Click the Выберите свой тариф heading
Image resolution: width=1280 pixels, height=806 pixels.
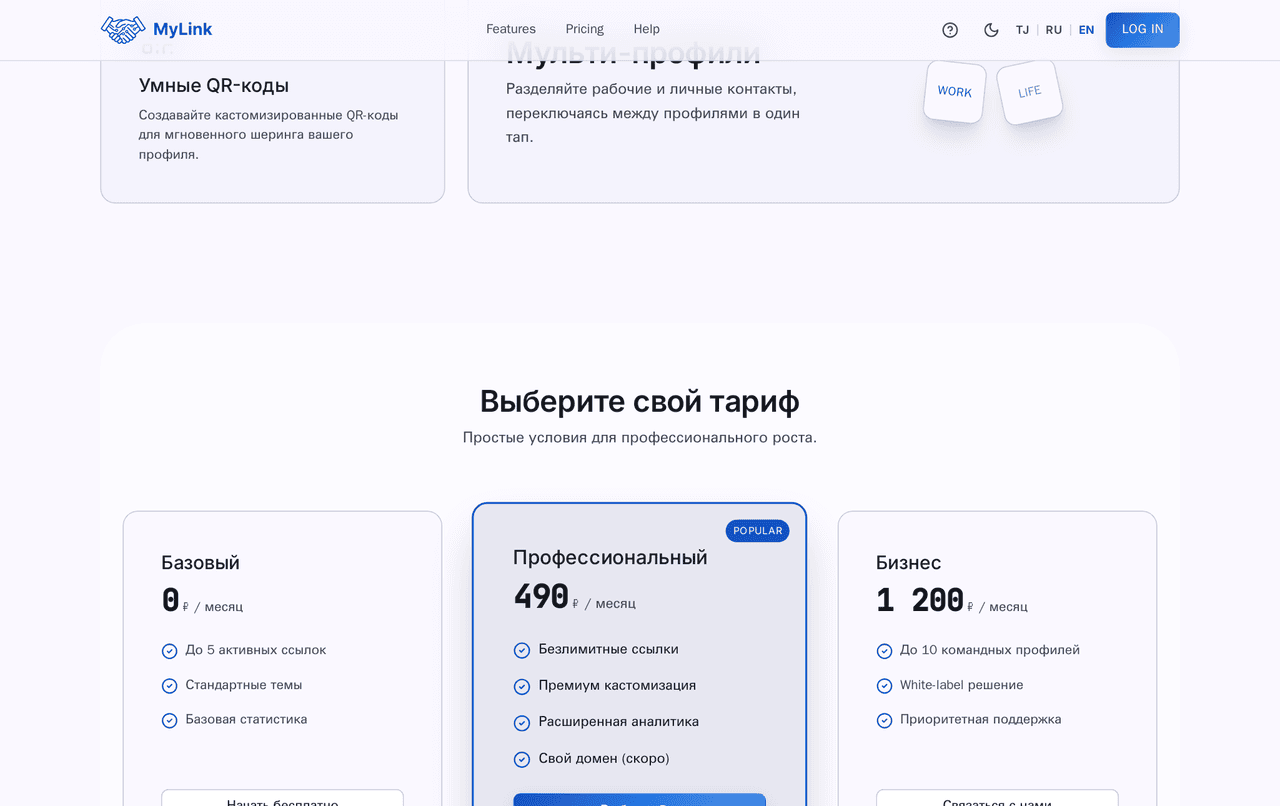coord(640,401)
